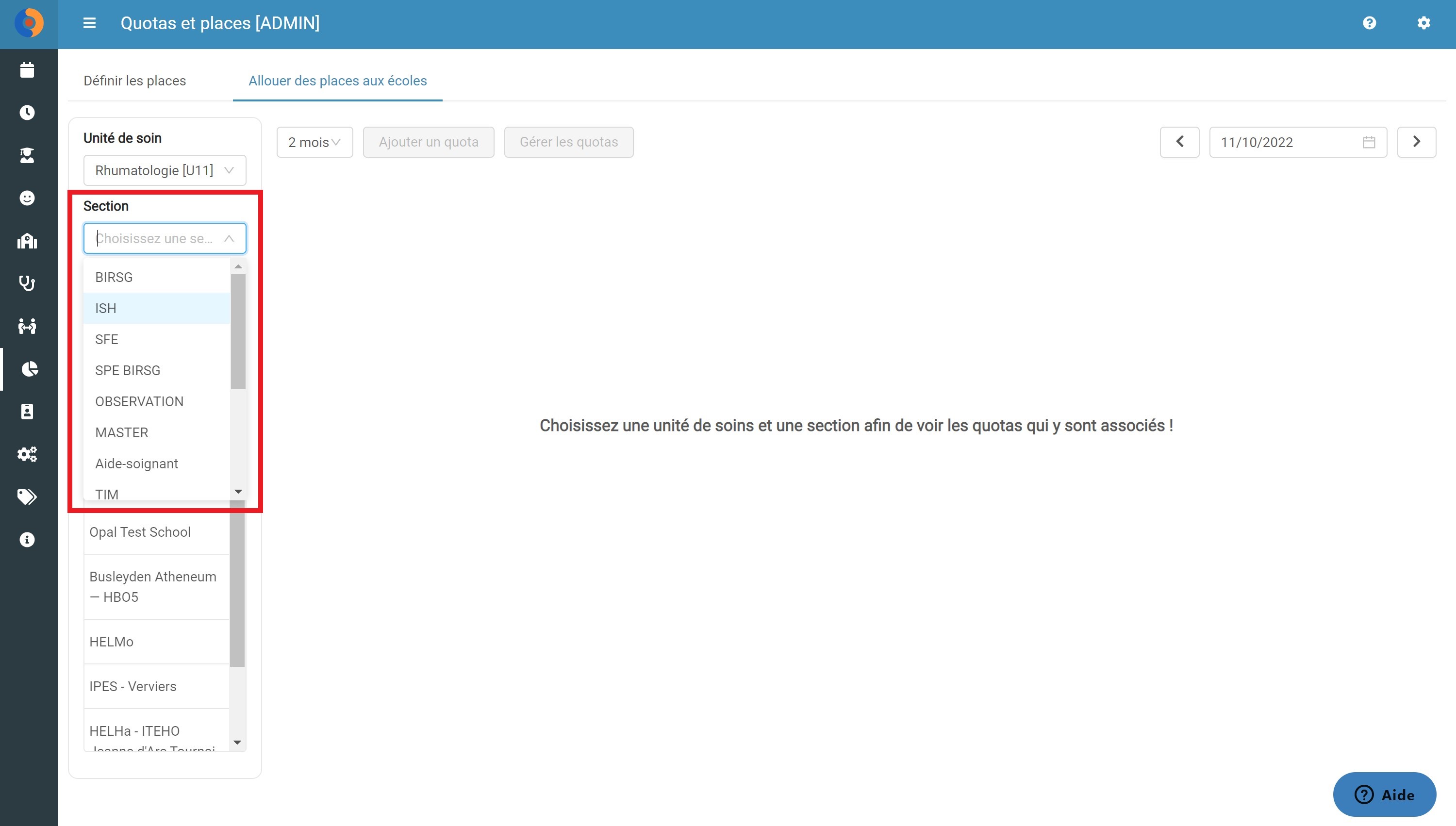Open the Unité de soin dropdown Rhumatologie
The width and height of the screenshot is (1456, 826).
pos(165,170)
